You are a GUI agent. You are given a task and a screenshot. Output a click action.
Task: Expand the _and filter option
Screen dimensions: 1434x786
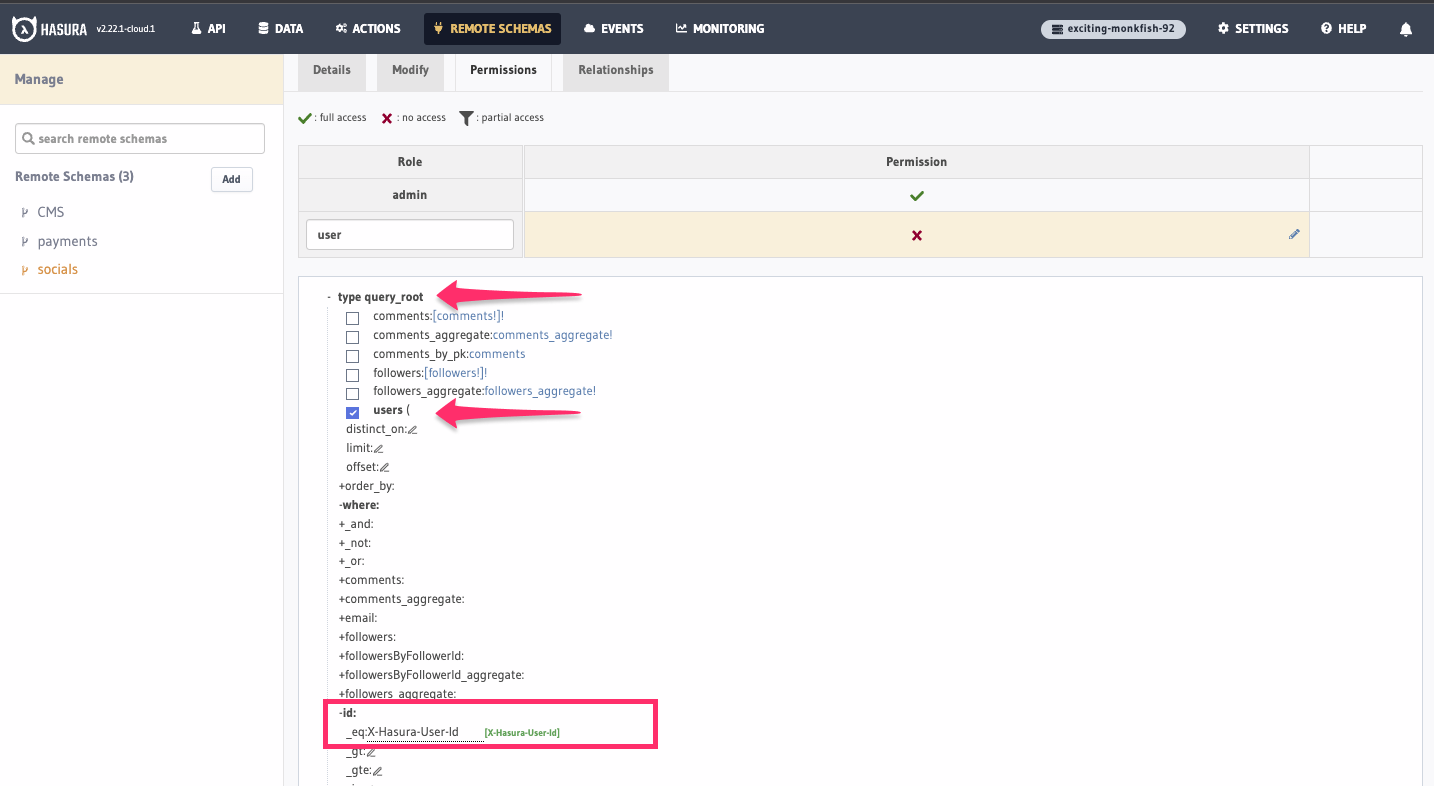click(x=341, y=523)
